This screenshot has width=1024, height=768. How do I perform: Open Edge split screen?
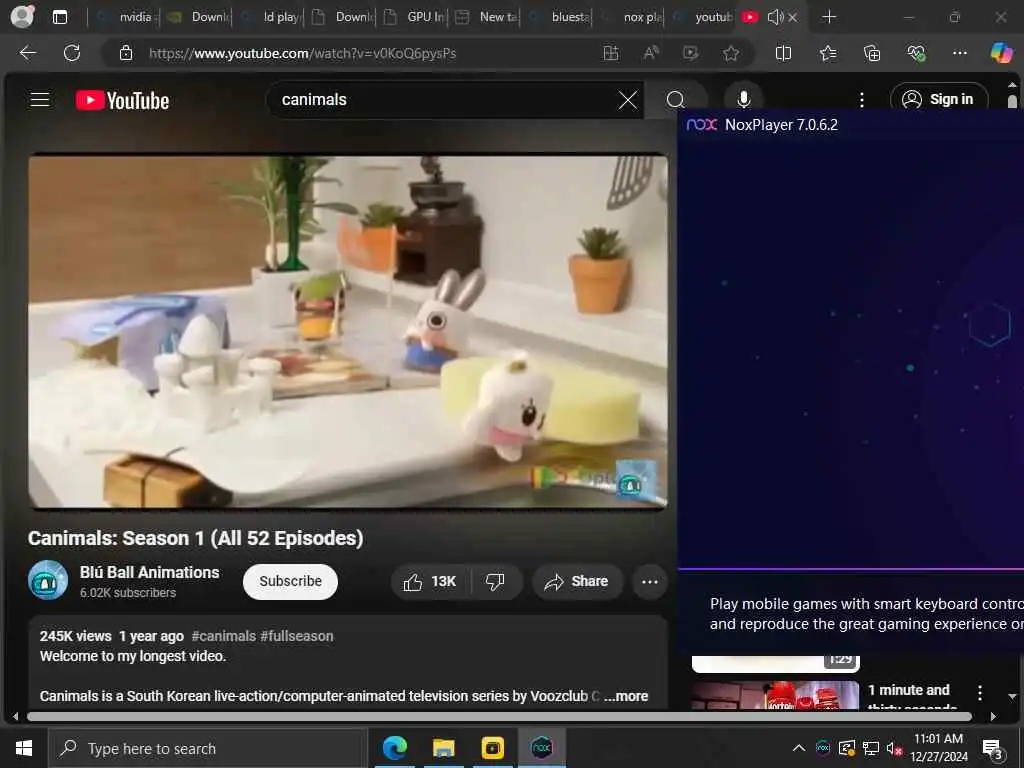(x=783, y=53)
